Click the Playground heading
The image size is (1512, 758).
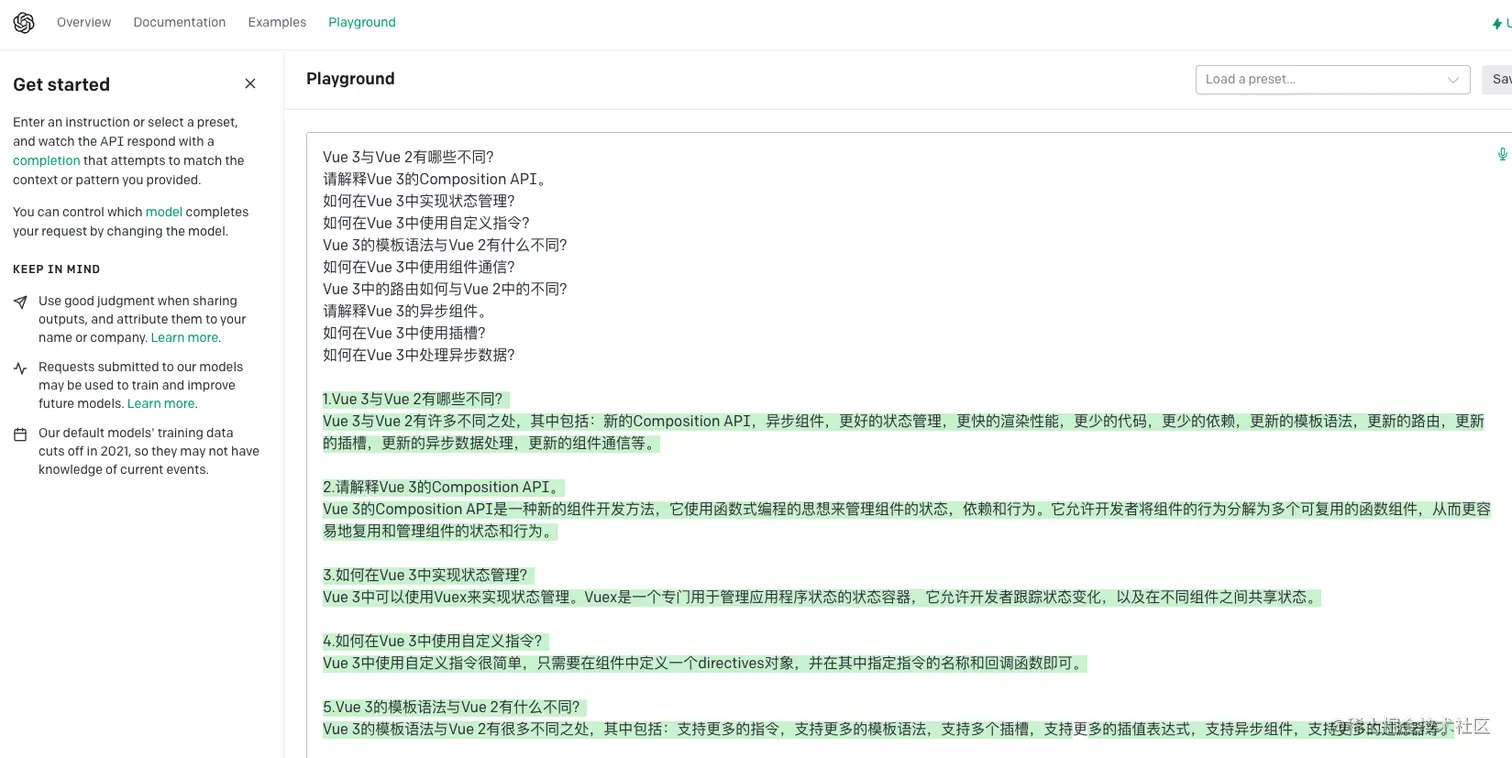click(350, 79)
